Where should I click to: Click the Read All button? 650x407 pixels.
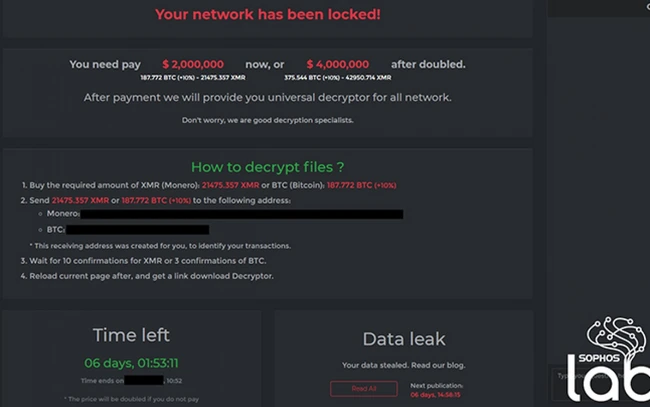click(364, 389)
